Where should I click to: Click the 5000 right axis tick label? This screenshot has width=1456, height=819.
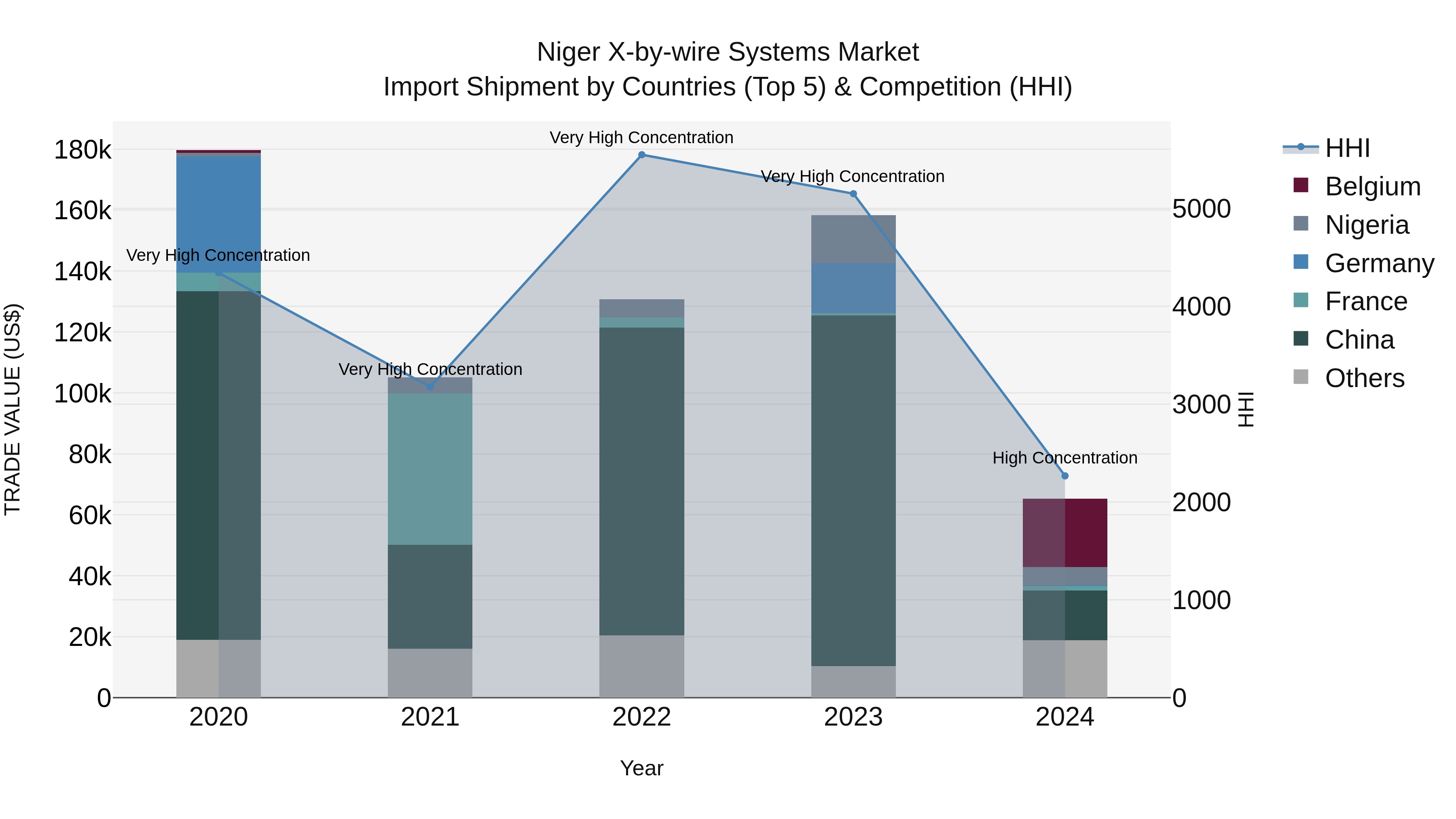[1202, 209]
